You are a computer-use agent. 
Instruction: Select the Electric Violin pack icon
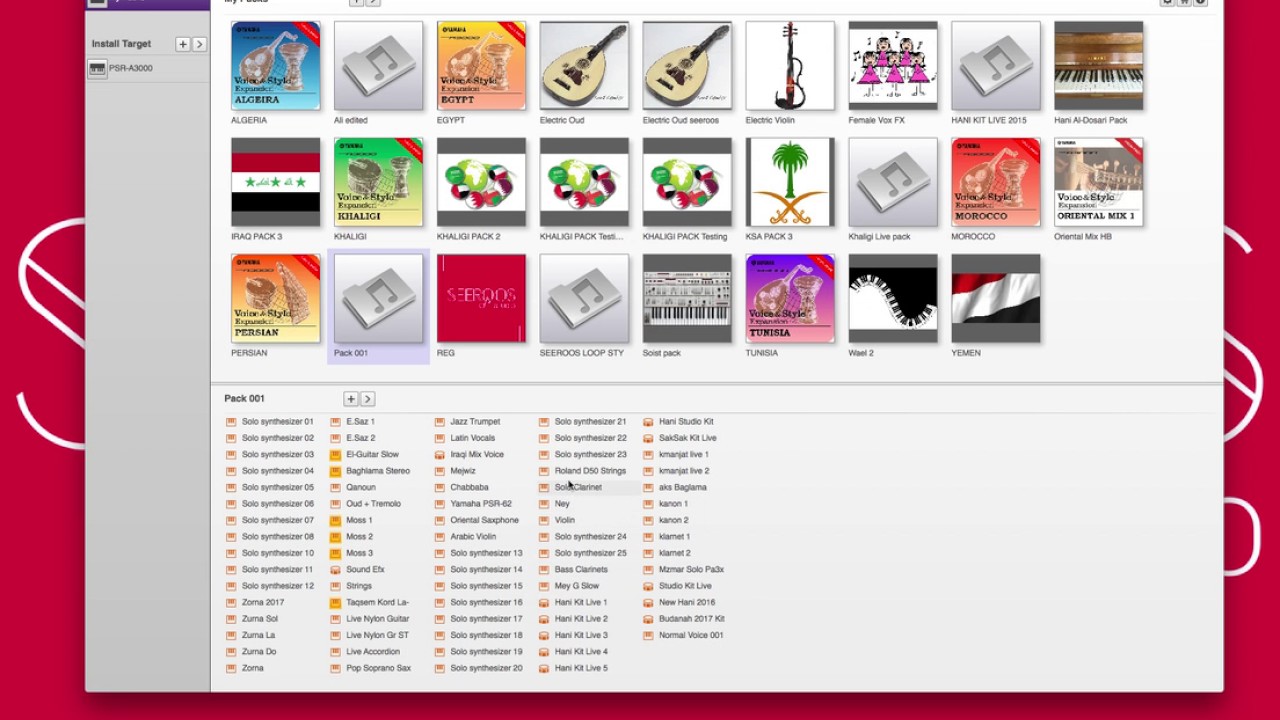coord(790,65)
